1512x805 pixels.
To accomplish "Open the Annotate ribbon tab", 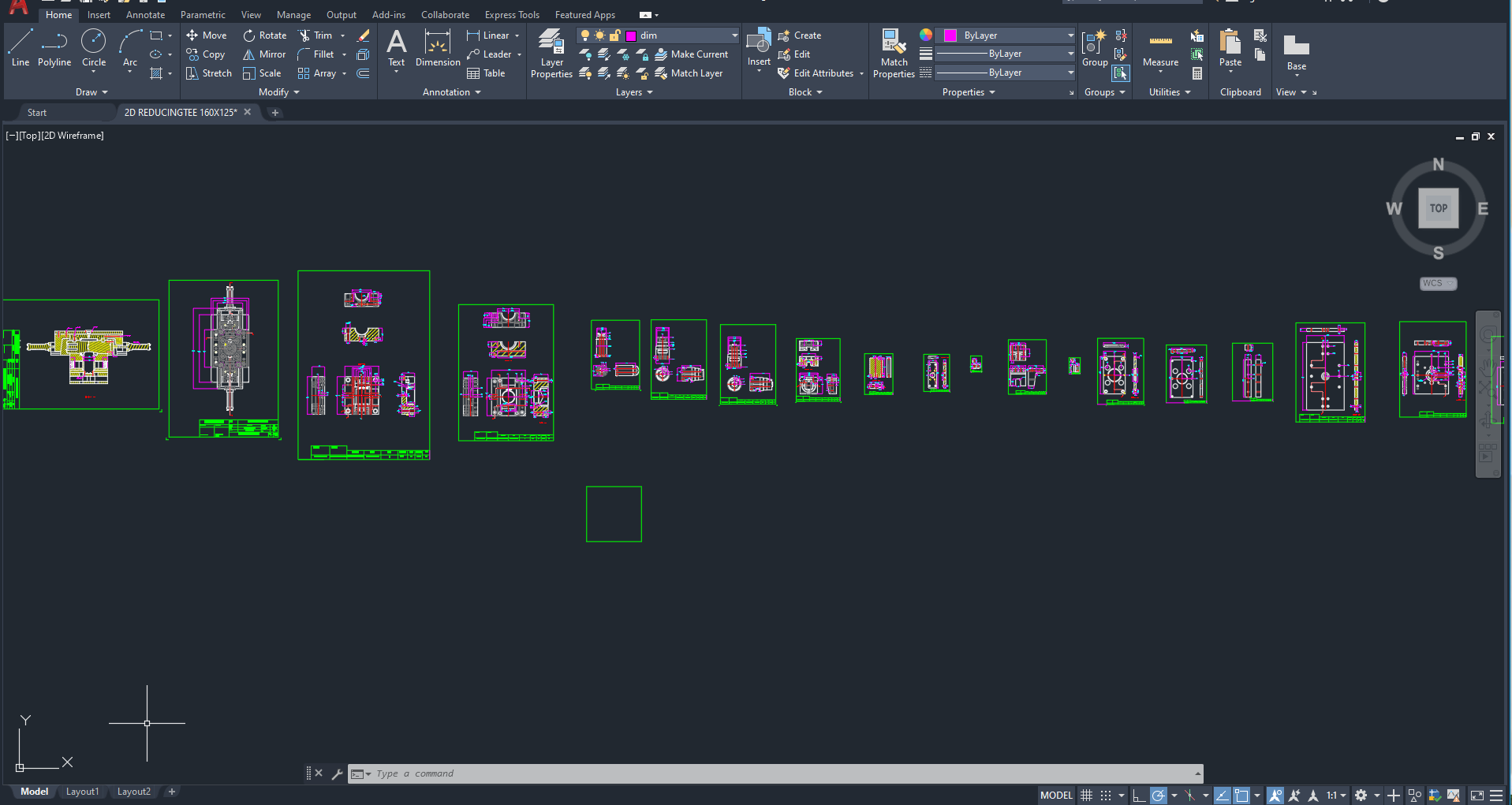I will tap(145, 15).
